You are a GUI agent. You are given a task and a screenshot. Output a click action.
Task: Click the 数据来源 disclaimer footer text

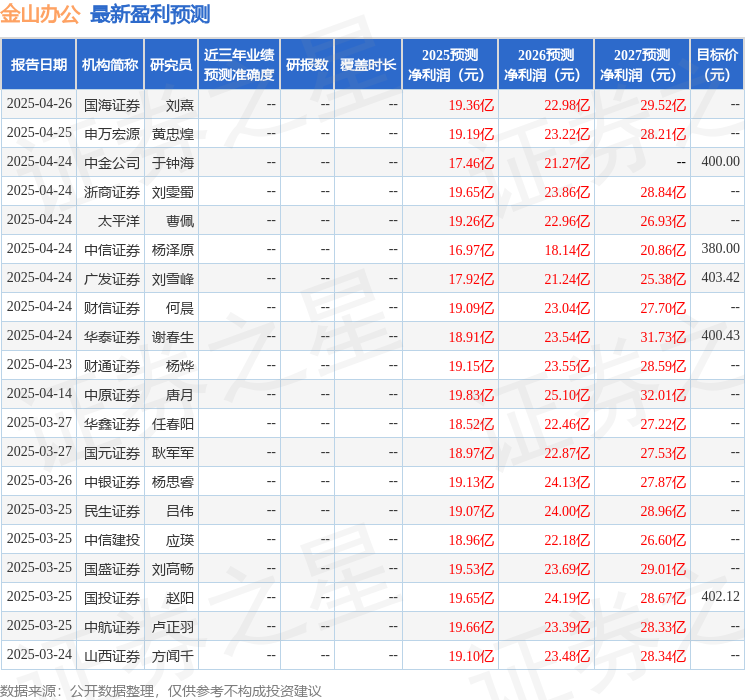tap(161, 690)
